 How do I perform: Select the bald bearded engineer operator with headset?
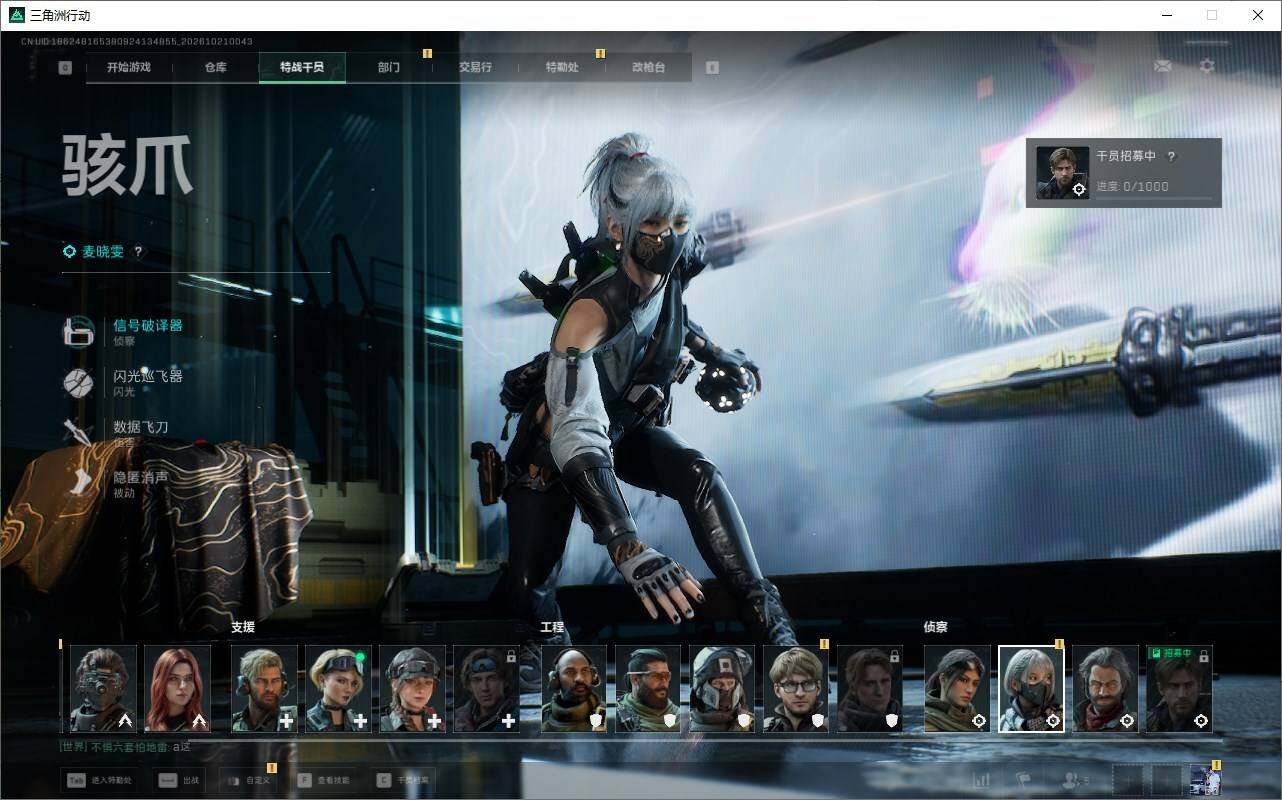[x=573, y=689]
